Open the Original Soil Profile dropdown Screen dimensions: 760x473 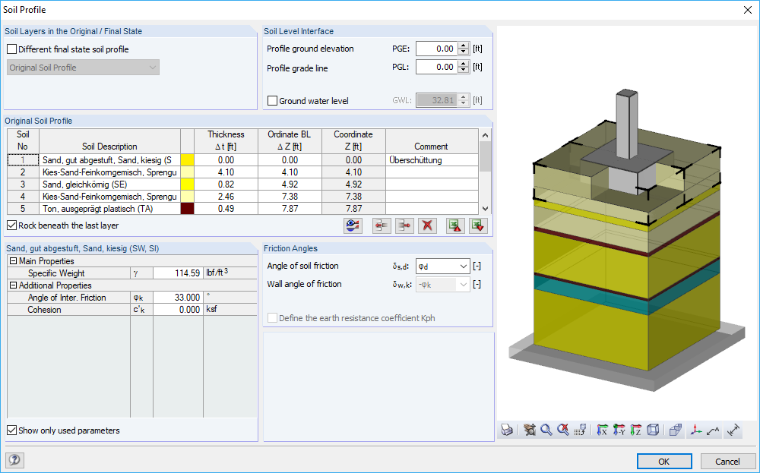pos(83,67)
